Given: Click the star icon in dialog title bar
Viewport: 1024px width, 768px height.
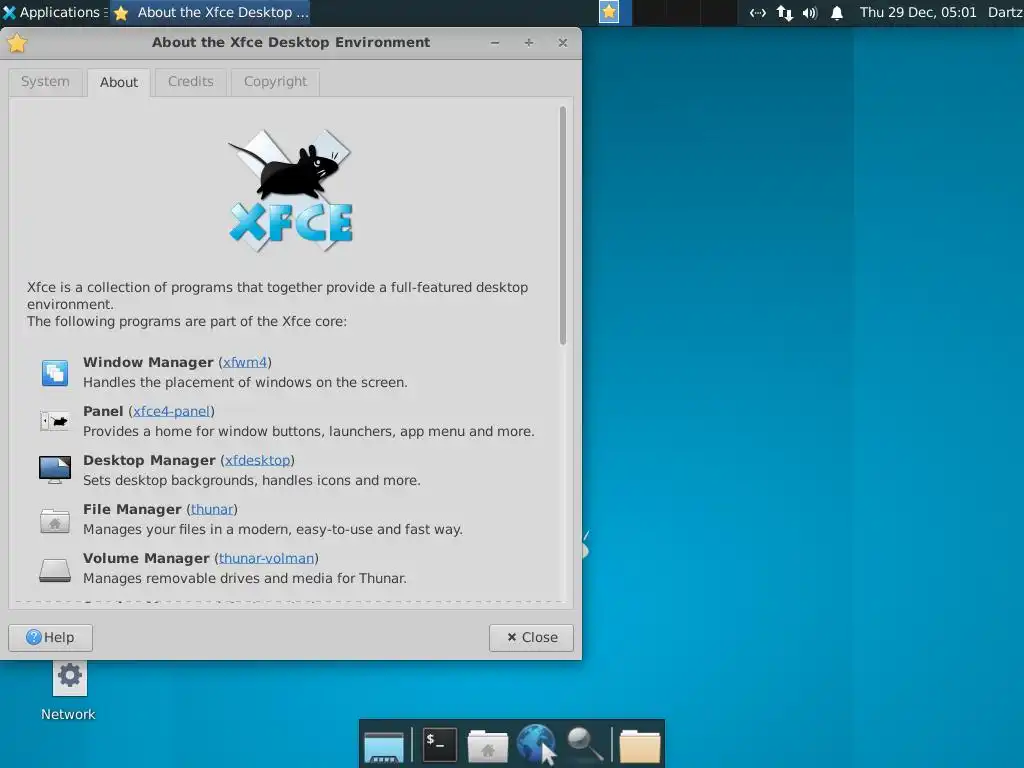Looking at the screenshot, I should pos(17,43).
